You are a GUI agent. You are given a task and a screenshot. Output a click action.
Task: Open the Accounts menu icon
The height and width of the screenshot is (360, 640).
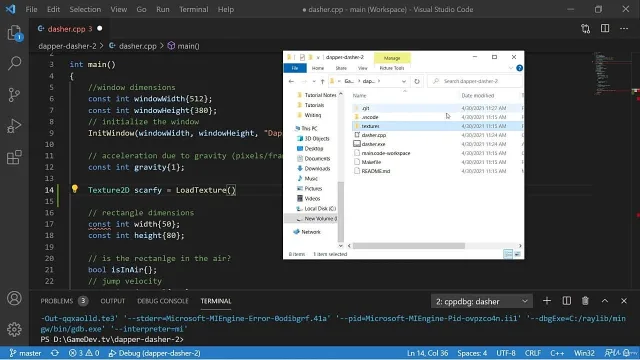[x=14, y=298]
